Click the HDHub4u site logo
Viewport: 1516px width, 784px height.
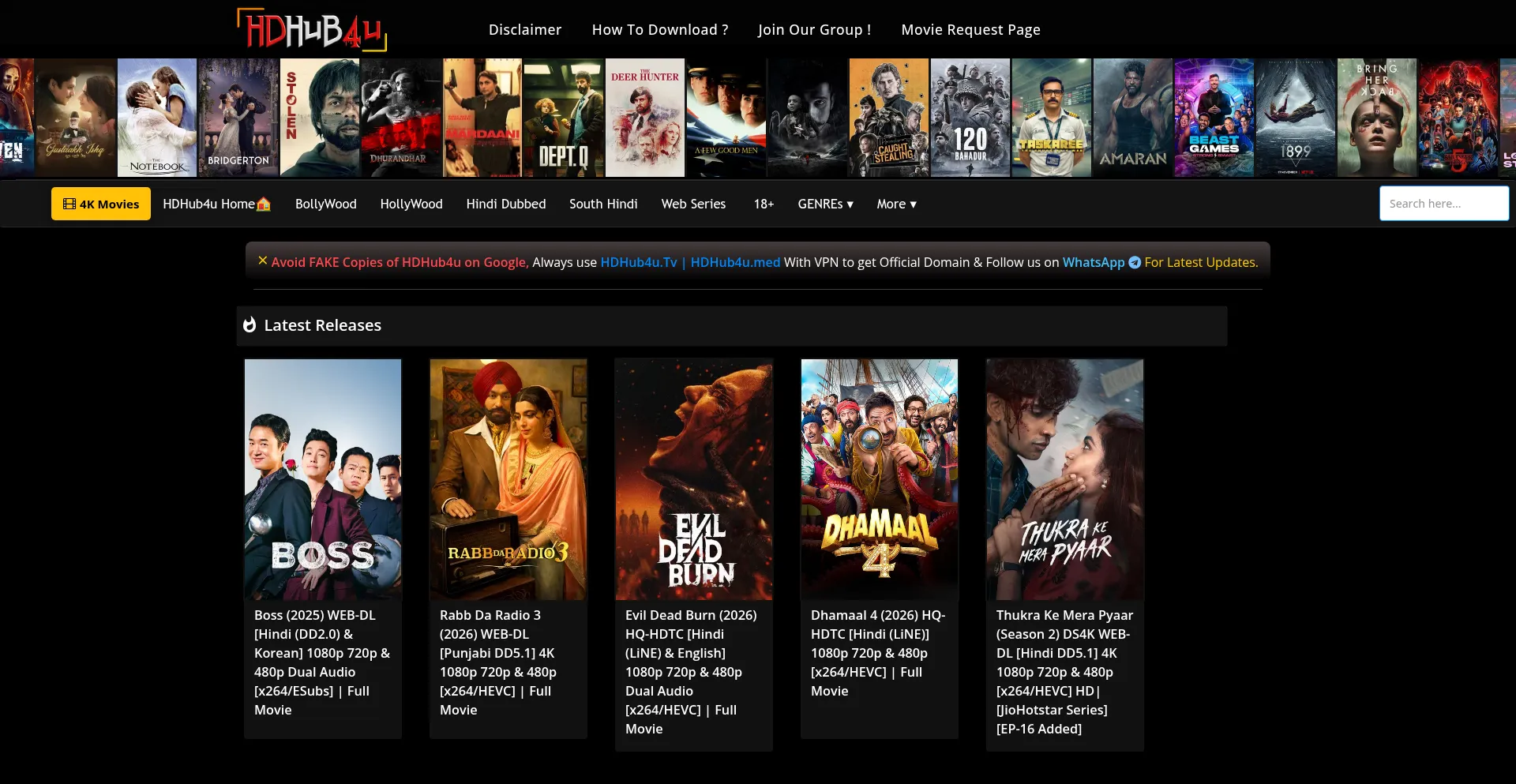click(x=312, y=29)
